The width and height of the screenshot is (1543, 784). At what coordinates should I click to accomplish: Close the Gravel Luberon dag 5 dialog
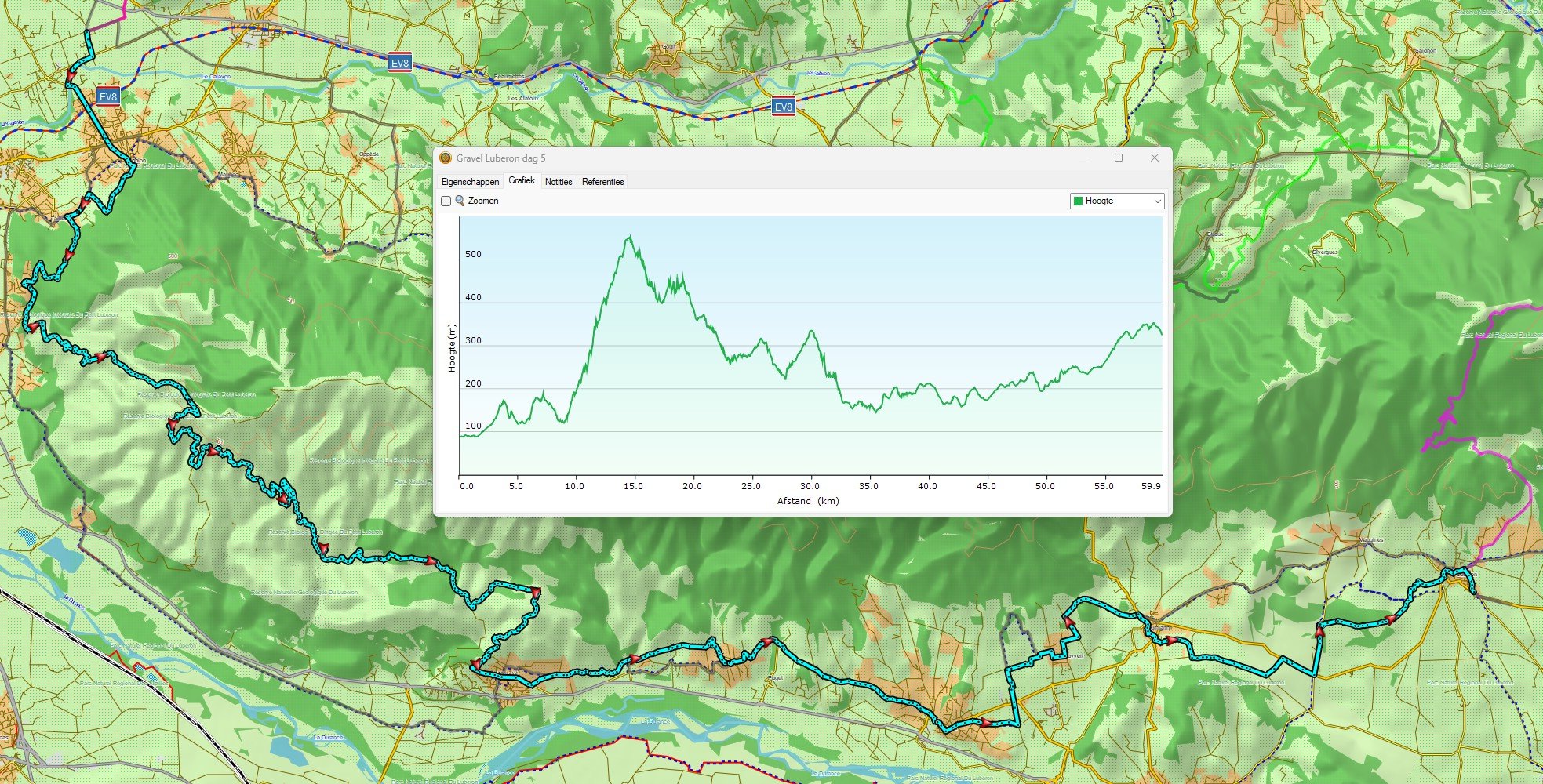point(1154,158)
